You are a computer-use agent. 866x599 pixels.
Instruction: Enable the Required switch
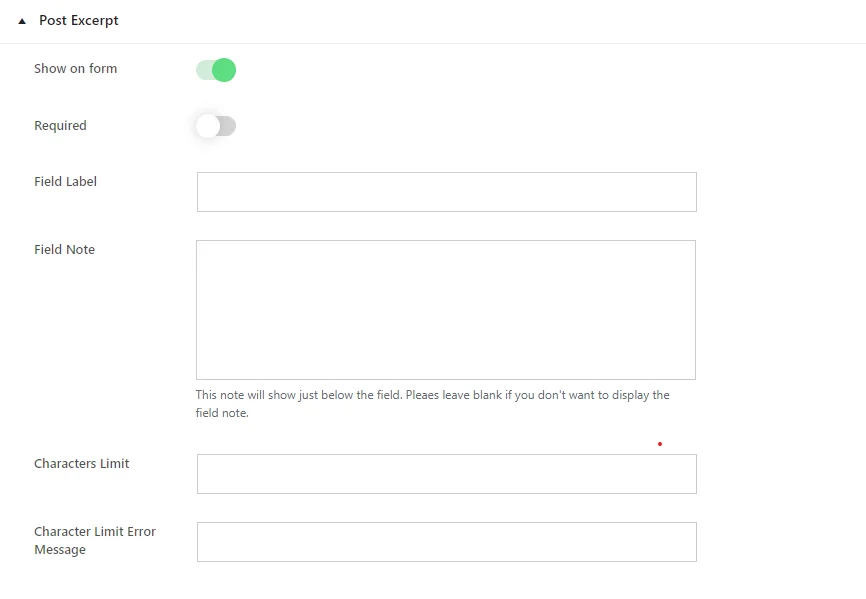pyautogui.click(x=216, y=126)
